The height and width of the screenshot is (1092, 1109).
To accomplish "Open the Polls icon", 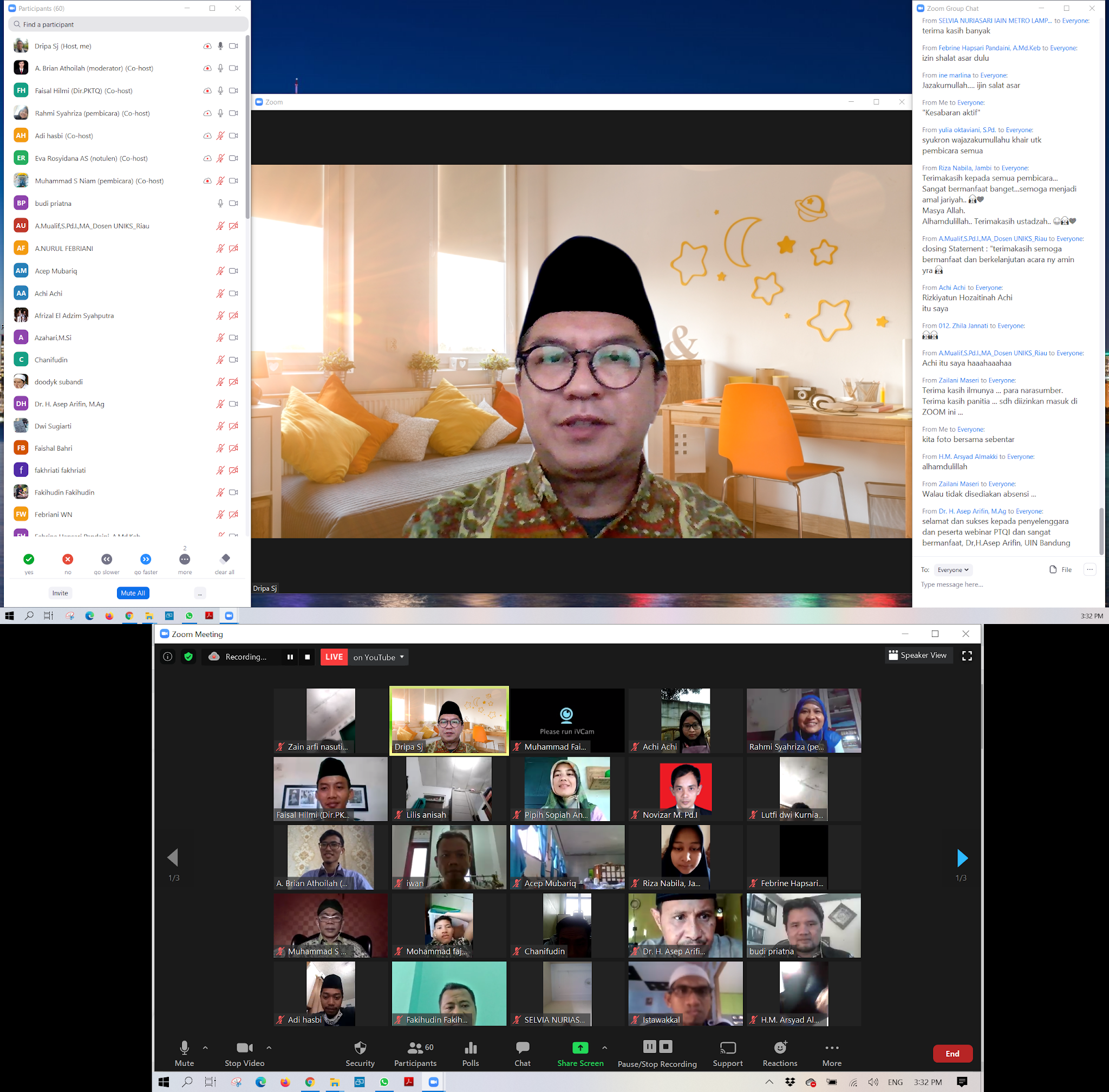I will [470, 1049].
